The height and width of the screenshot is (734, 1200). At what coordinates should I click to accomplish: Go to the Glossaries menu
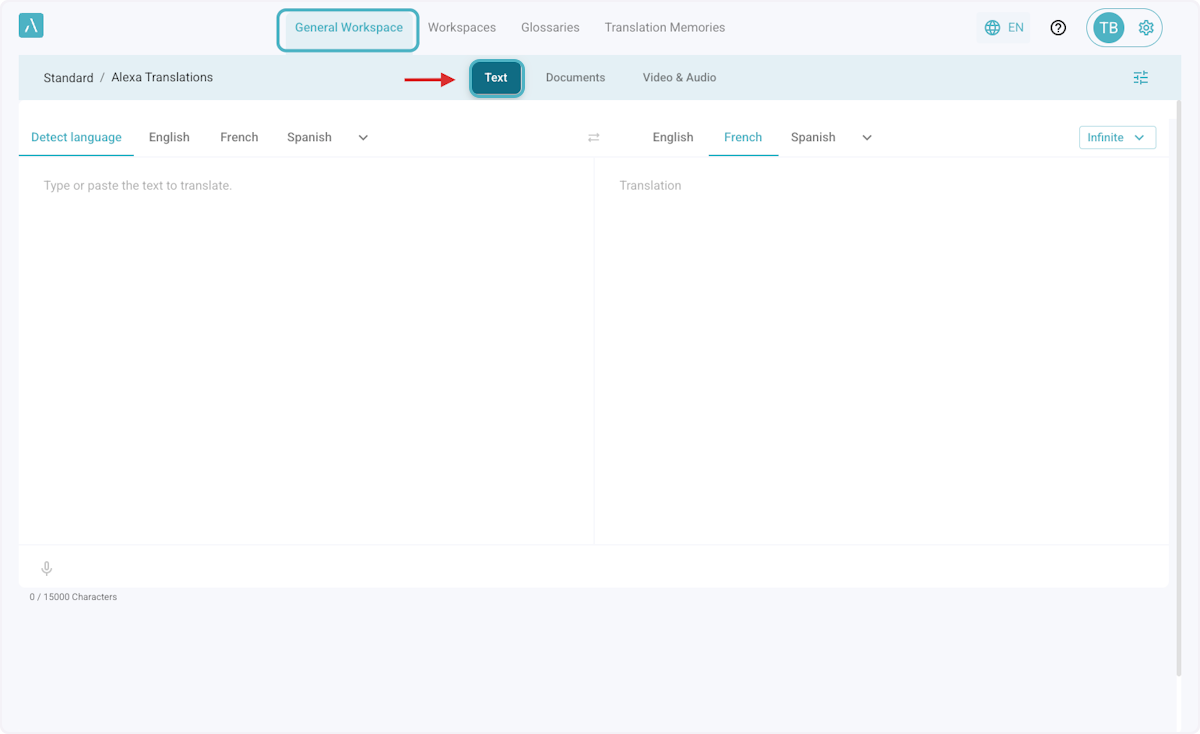[550, 28]
